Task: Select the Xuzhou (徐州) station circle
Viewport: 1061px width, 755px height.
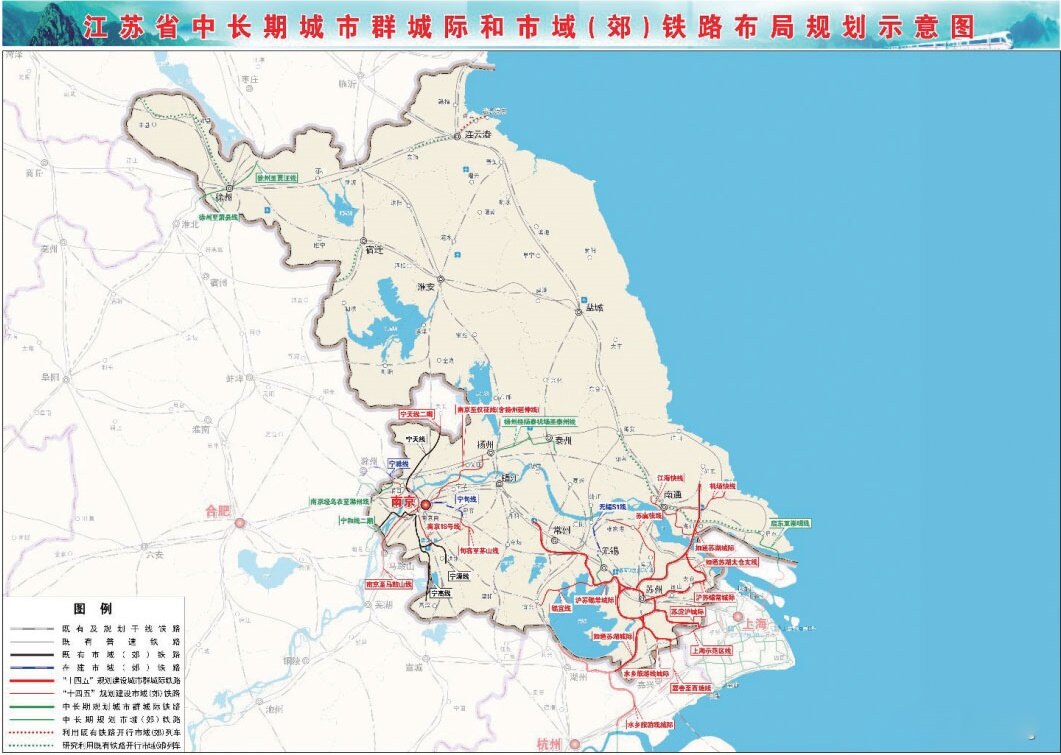Action: coord(229,187)
